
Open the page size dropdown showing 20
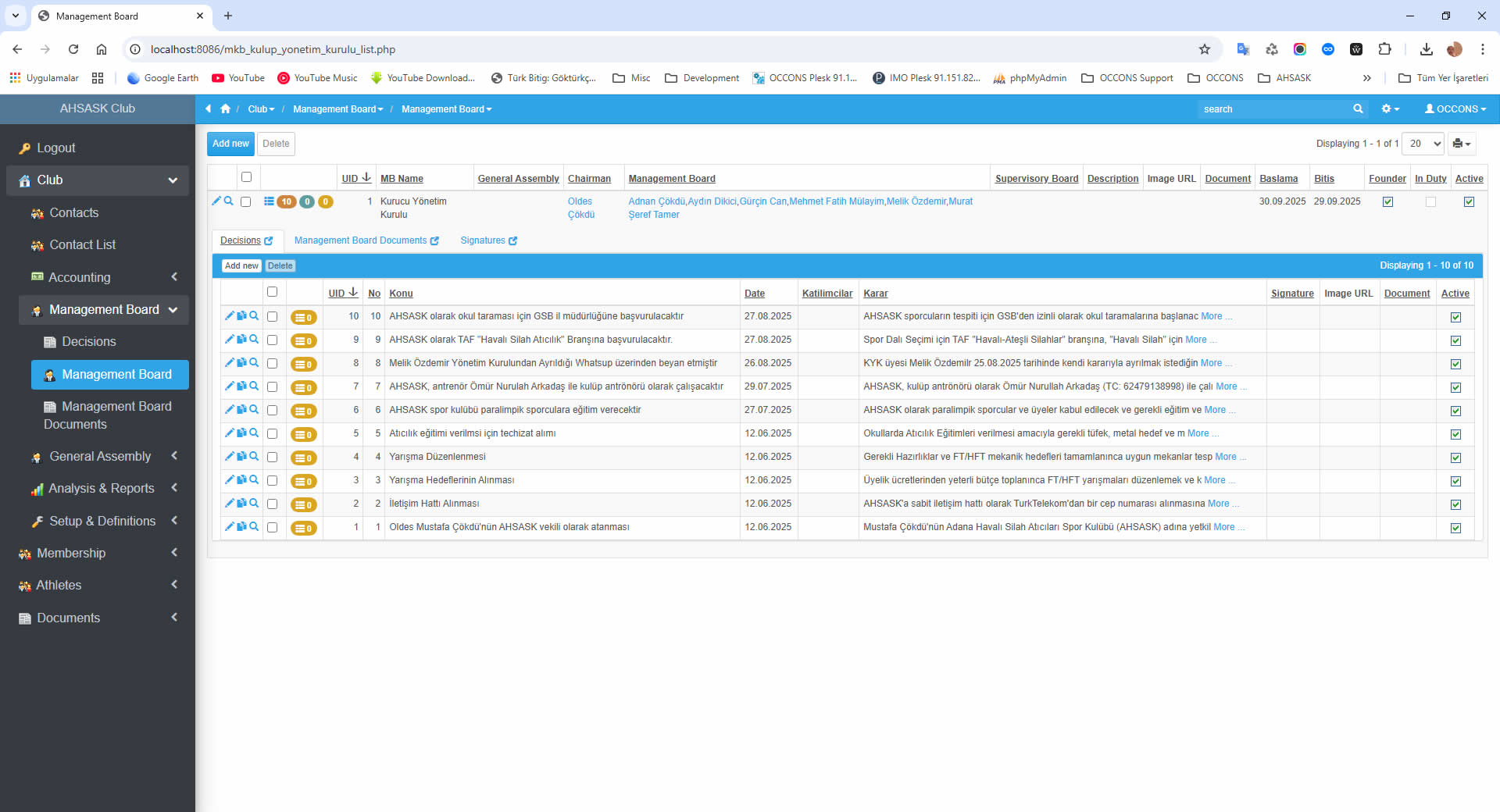1423,144
